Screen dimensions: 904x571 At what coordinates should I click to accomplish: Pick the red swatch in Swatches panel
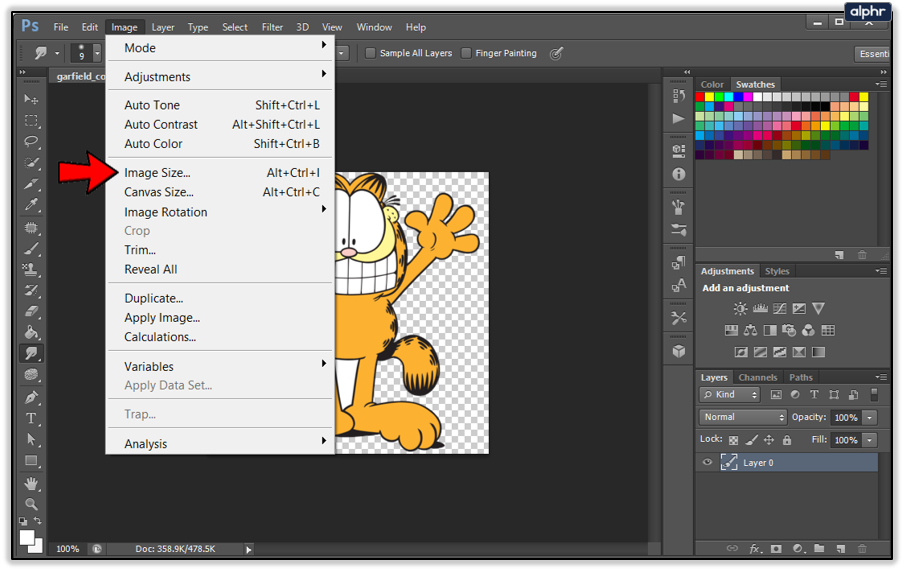tap(701, 97)
